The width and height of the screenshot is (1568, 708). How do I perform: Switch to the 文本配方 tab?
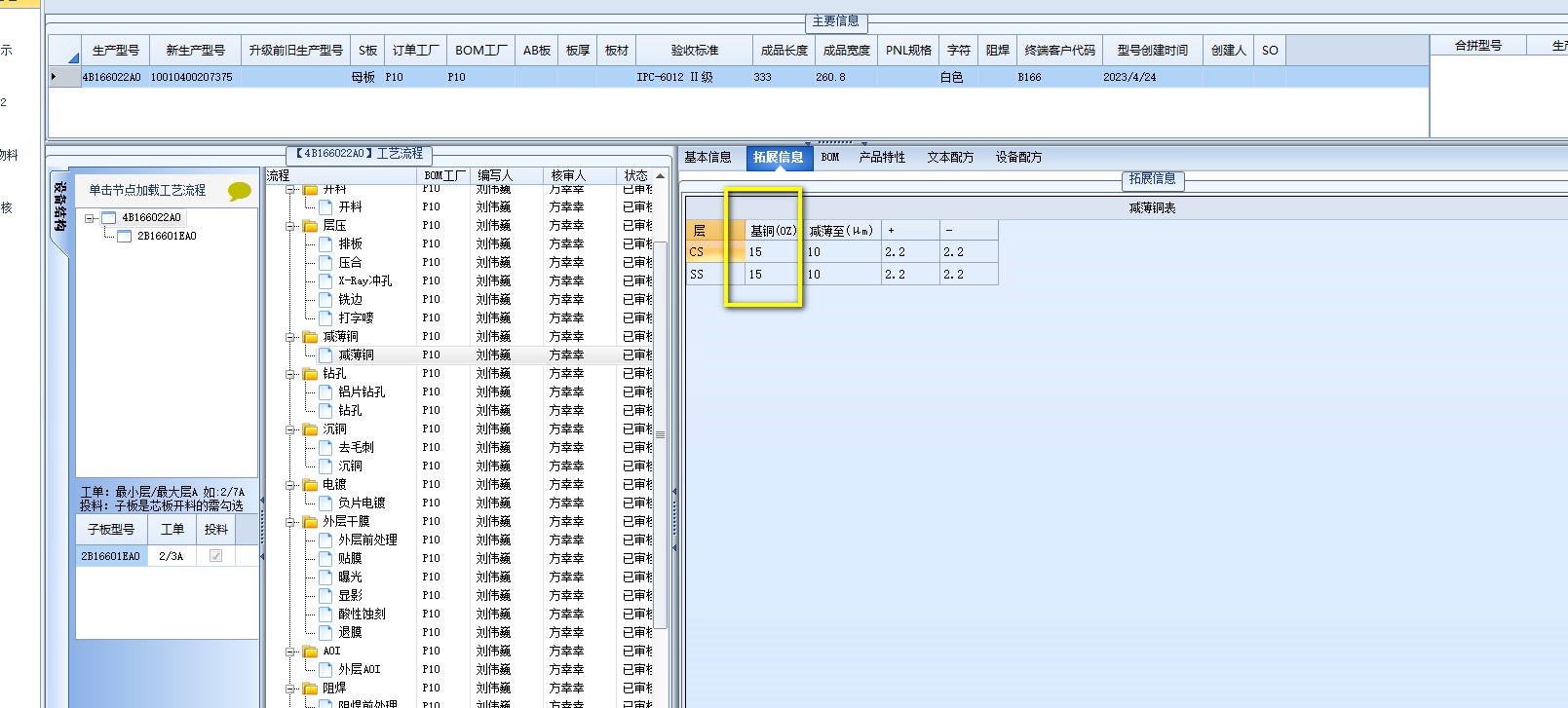pos(950,158)
